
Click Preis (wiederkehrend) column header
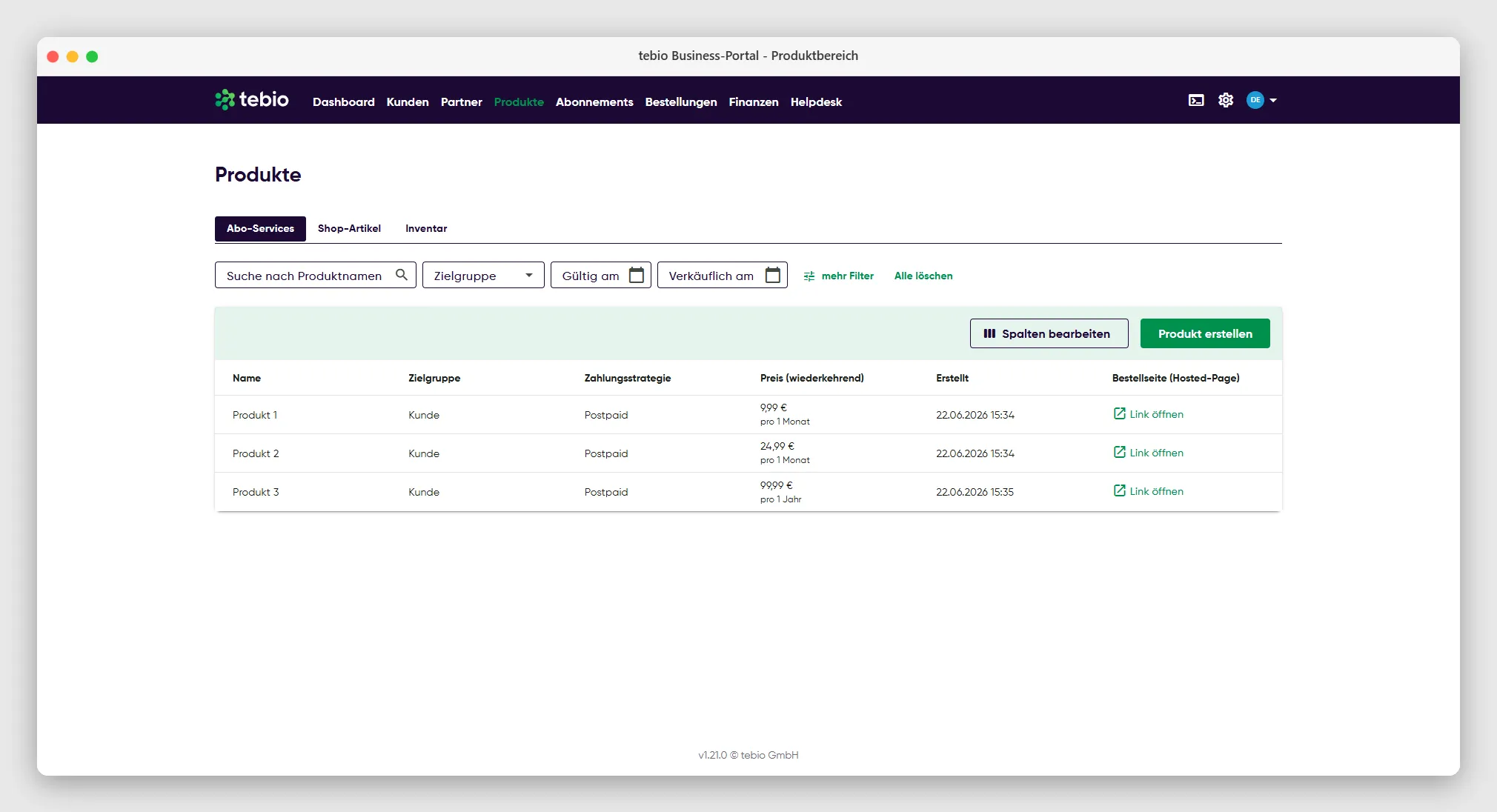(812, 378)
